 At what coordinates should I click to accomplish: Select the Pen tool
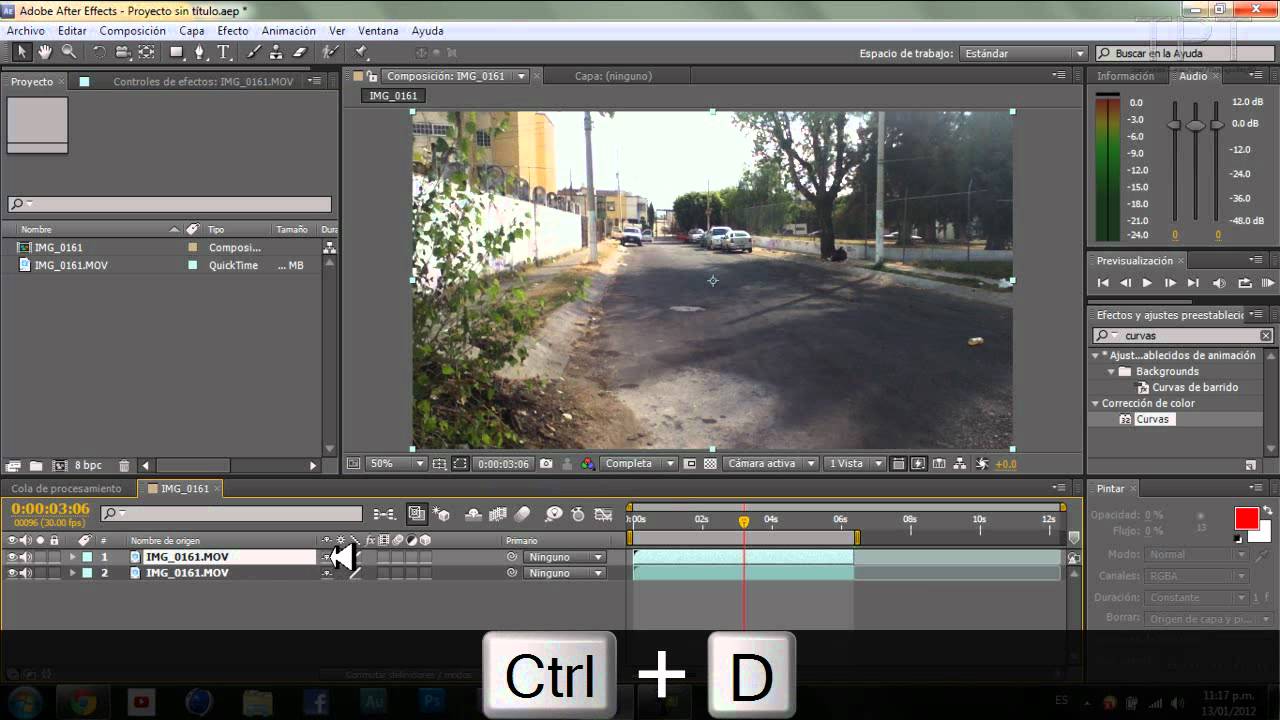[200, 52]
